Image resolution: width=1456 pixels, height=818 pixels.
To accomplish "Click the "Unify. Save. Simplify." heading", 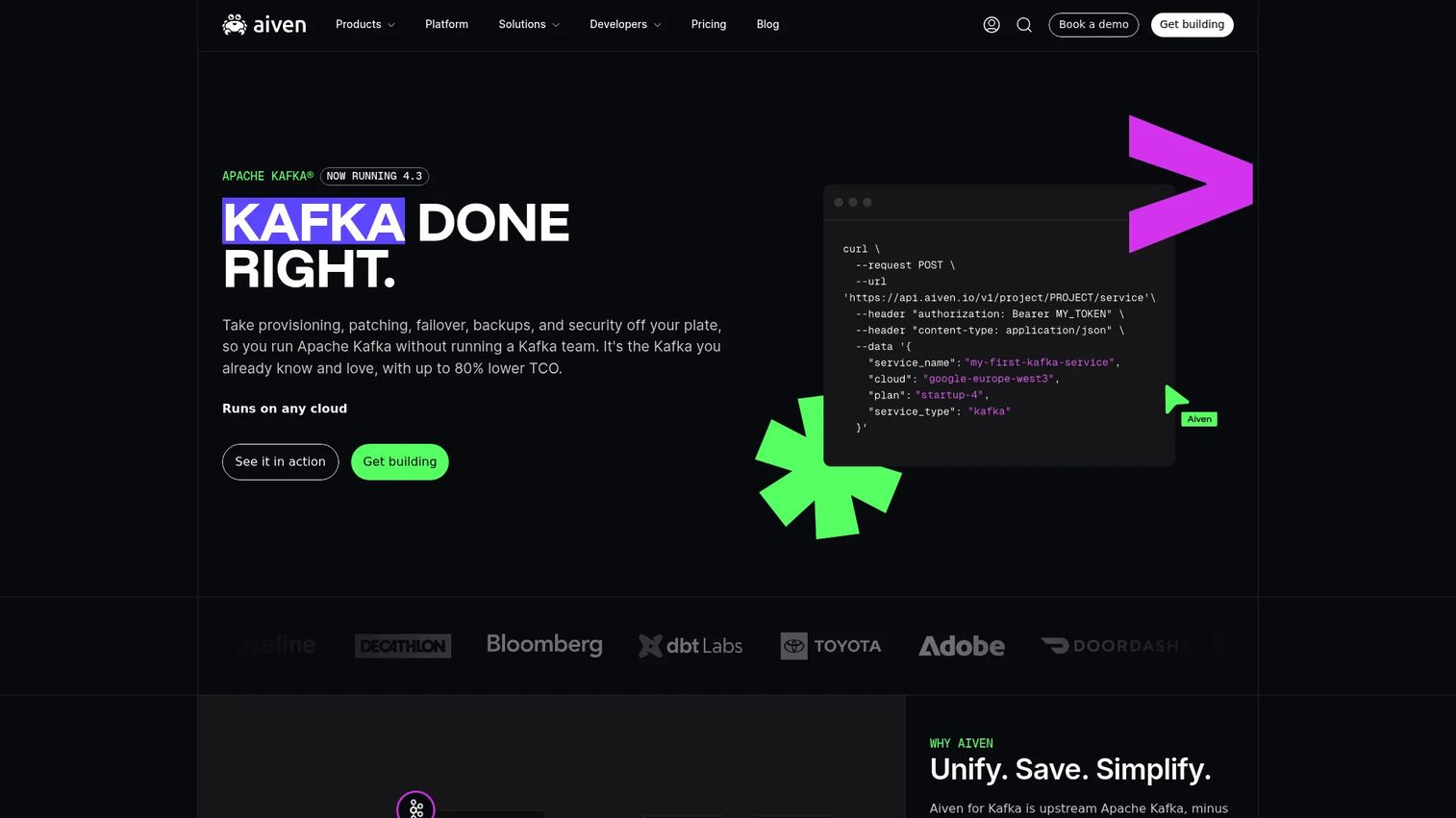I will coord(1069,770).
